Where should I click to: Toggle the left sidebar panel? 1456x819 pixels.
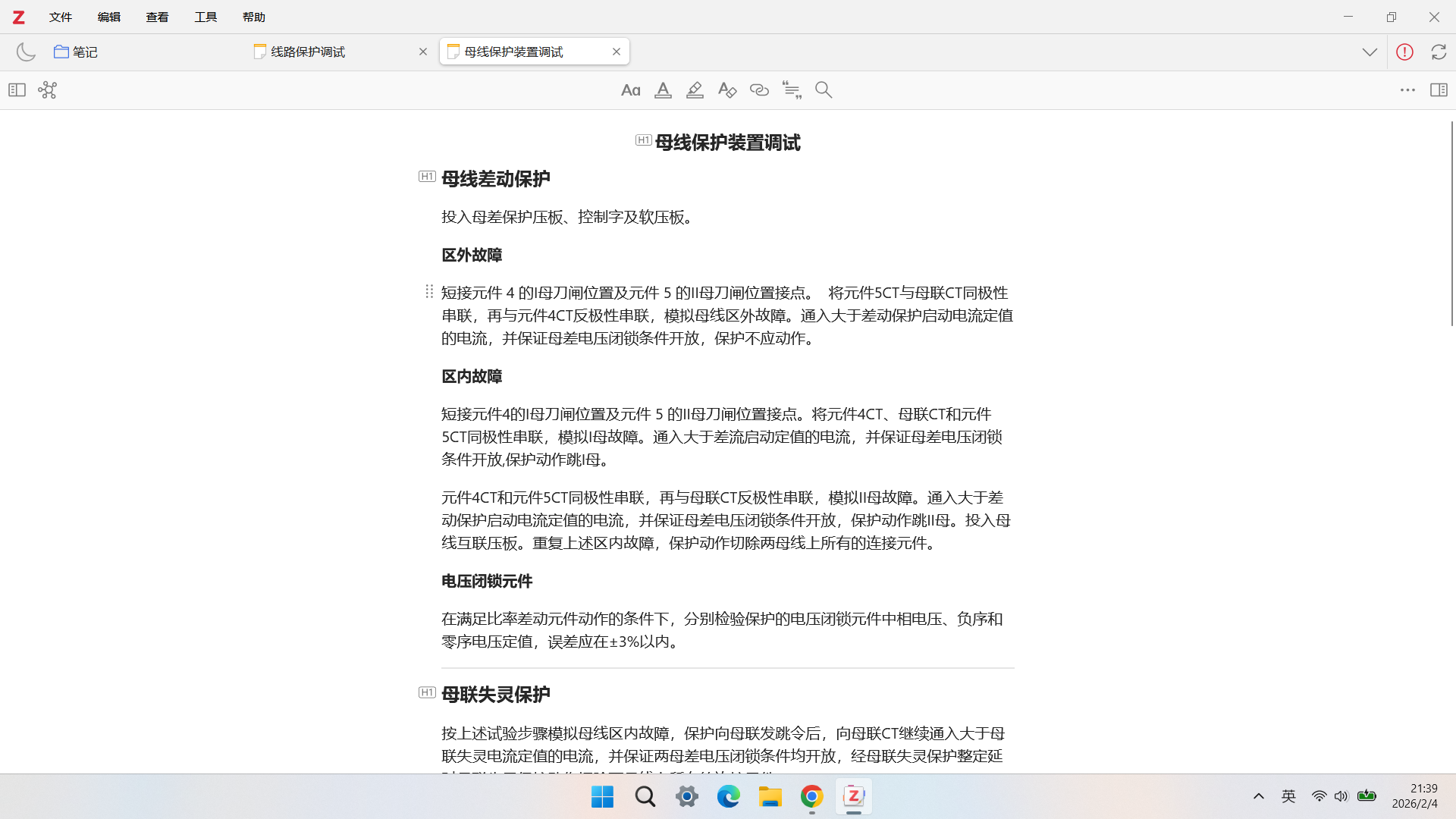17,90
